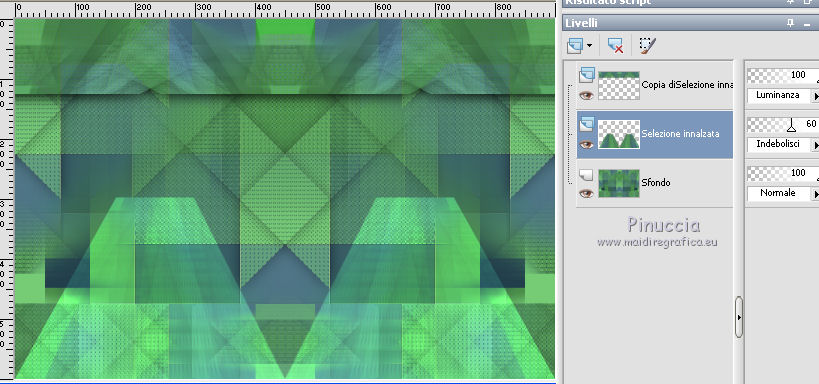Click the Selezione innalzata opacity slider at 60

783,124
